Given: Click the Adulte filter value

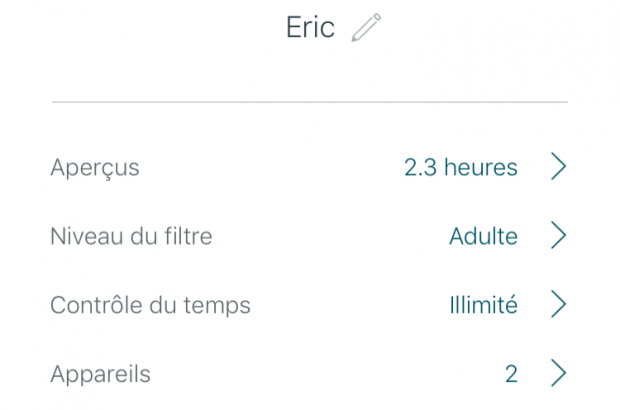Looking at the screenshot, I should coord(483,237).
